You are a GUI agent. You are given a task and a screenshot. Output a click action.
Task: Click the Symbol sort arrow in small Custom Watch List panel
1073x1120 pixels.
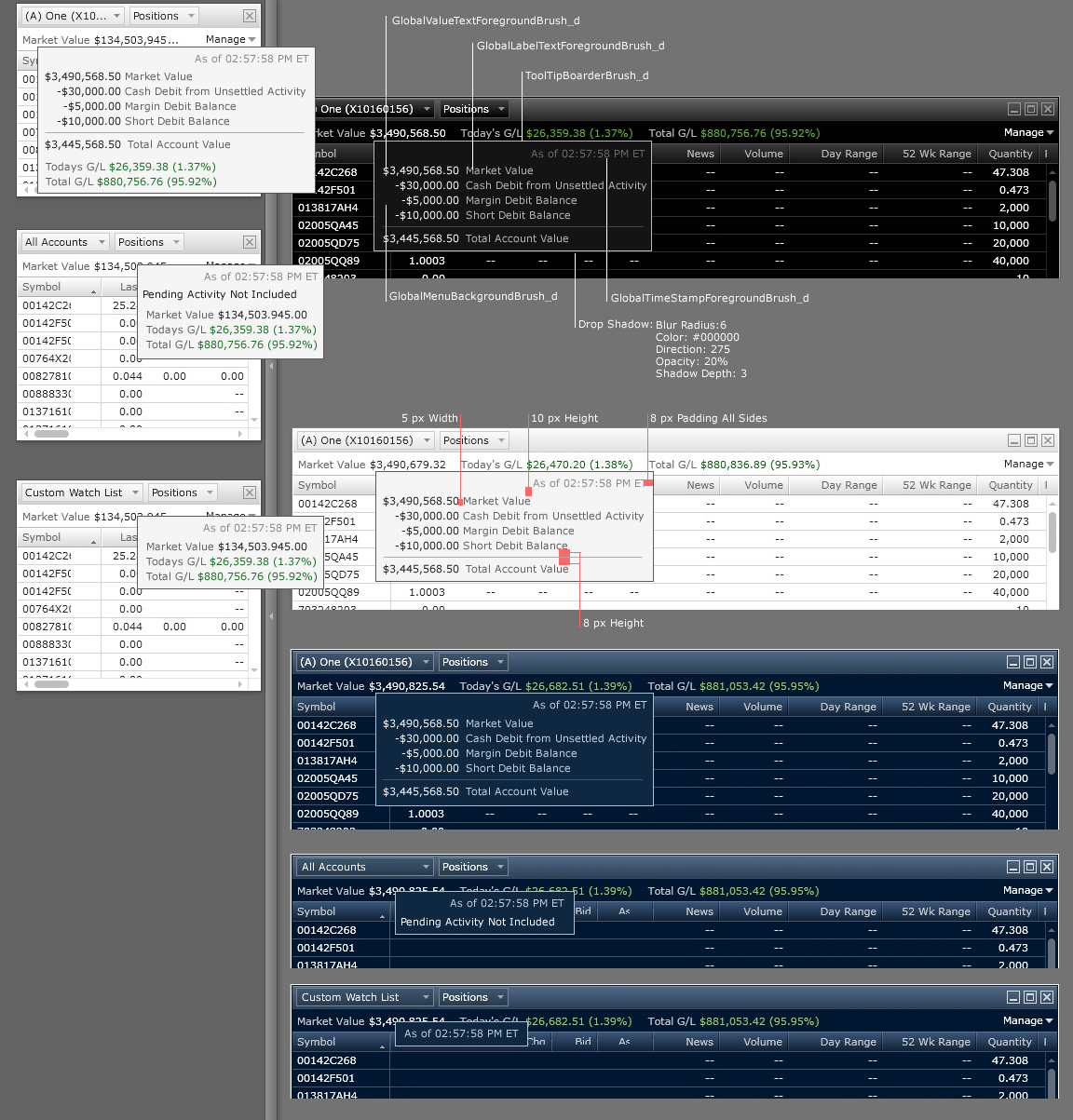pyautogui.click(x=93, y=542)
